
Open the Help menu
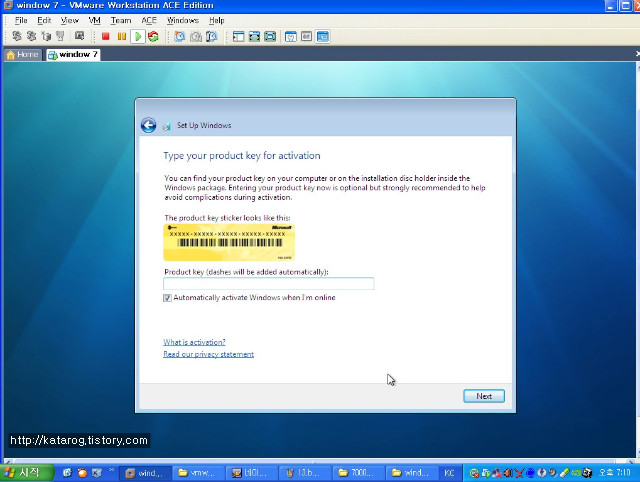217,20
